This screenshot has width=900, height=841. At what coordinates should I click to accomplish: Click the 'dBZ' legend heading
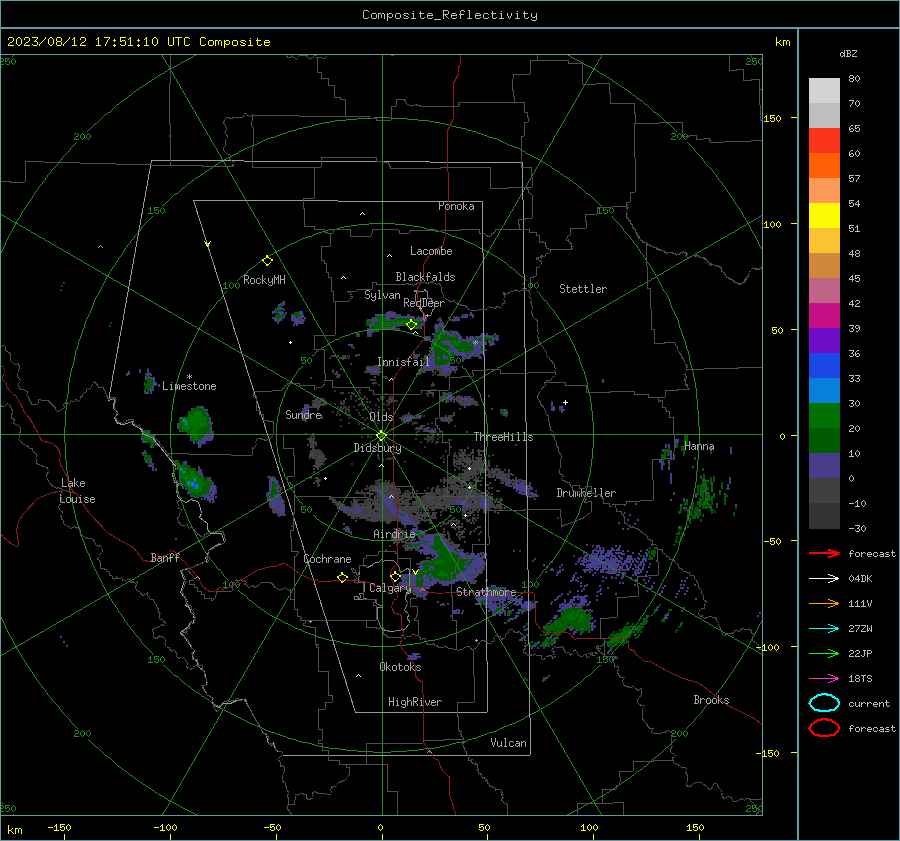pyautogui.click(x=848, y=53)
